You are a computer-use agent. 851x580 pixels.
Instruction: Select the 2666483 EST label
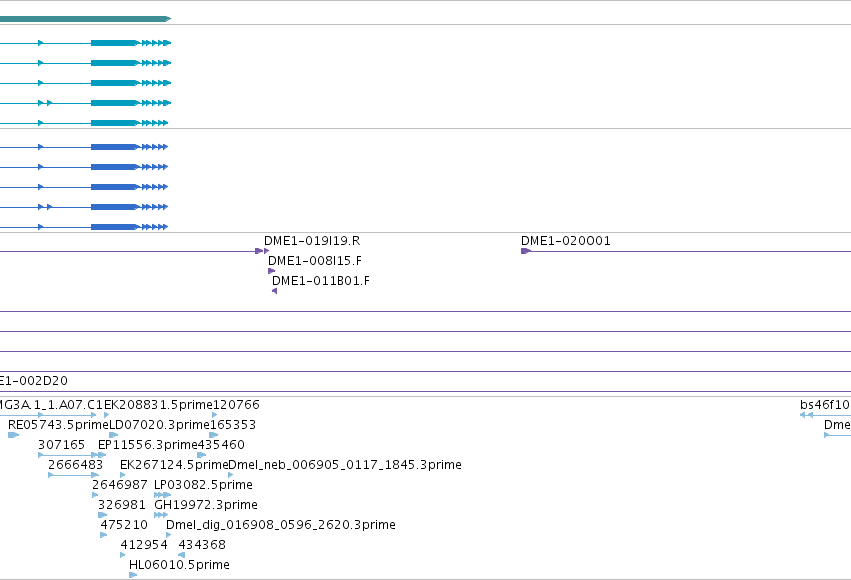click(x=75, y=465)
